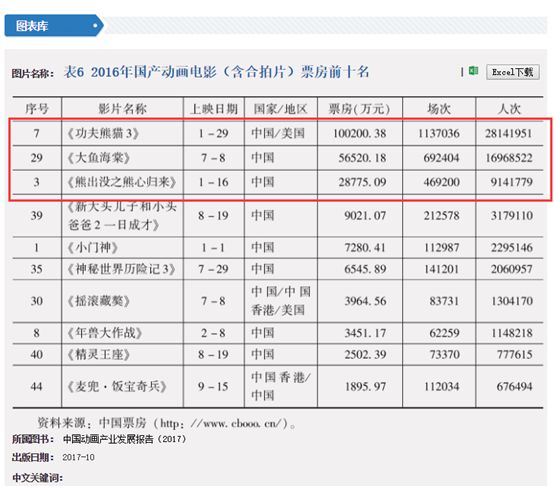
Task: Click the release date 1-16
Action: [213, 182]
